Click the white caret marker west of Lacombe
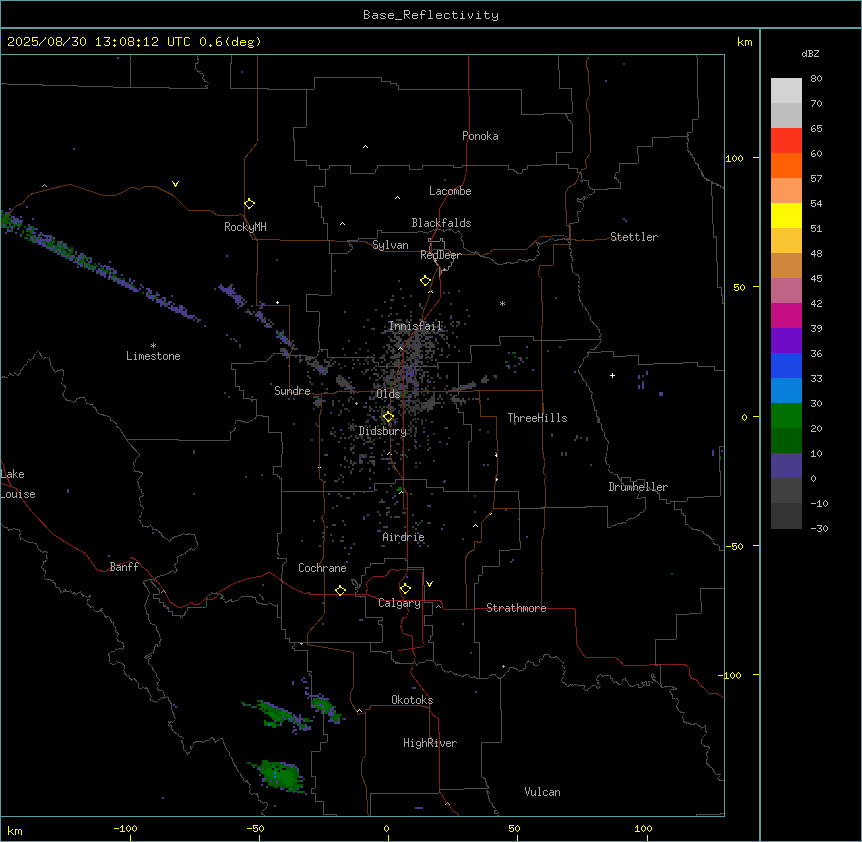Viewport: 862px width, 842px height. (397, 197)
